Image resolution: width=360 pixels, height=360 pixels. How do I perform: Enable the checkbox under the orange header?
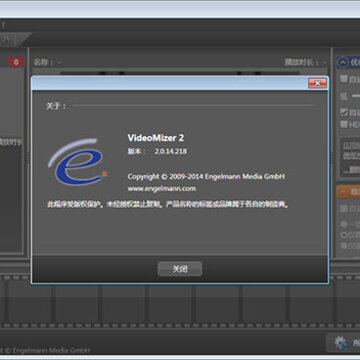pos(344,209)
